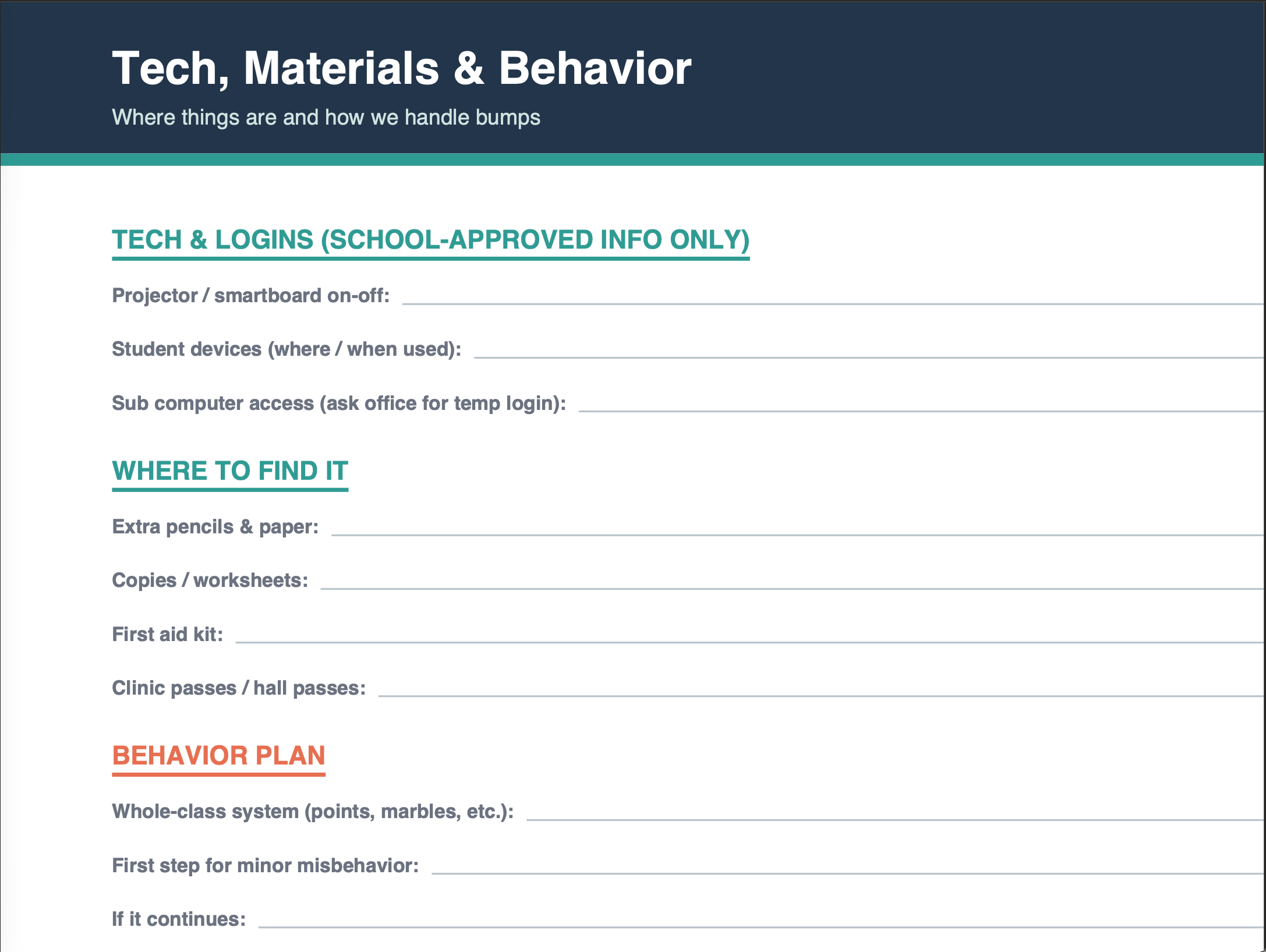Click the blank line after Projector / smartboard on-off

(x=833, y=303)
